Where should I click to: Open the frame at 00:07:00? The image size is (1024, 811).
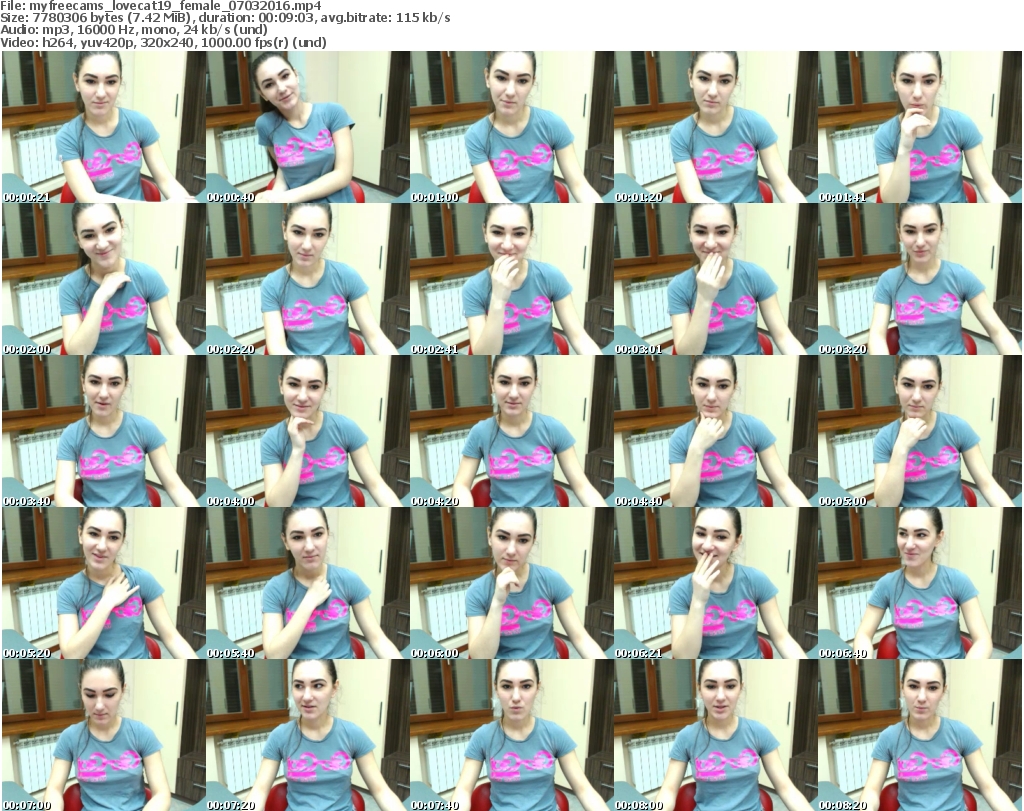[103, 735]
